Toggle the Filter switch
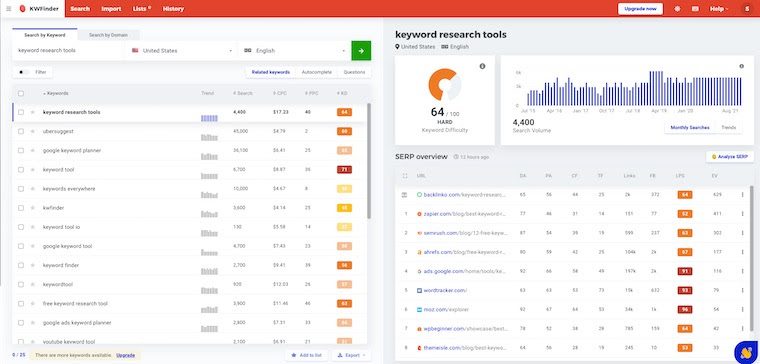The width and height of the screenshot is (760, 364). click(x=23, y=72)
